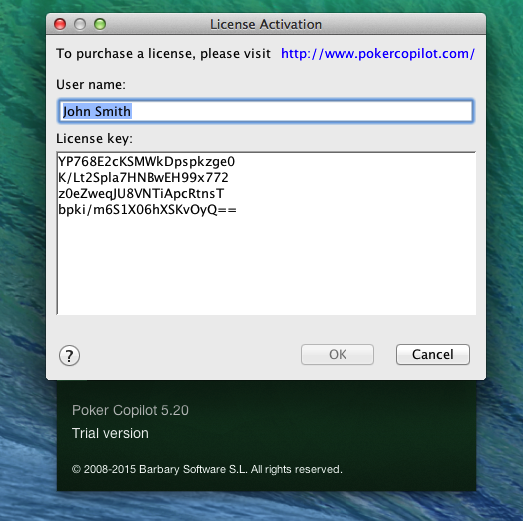Click the "User name:" label
Screen dimensions: 523x521
coord(91,85)
